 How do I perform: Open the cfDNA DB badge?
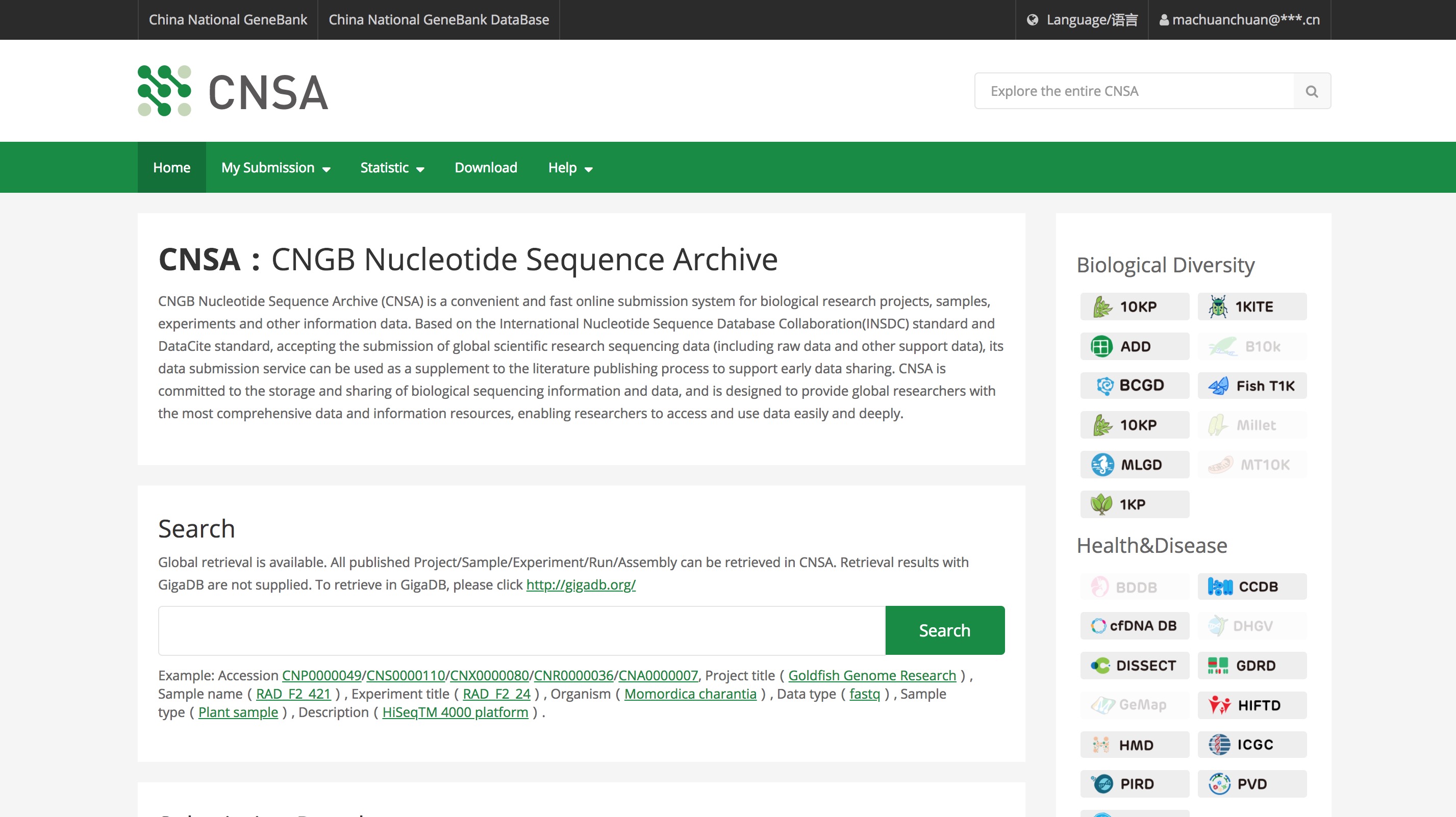point(1135,626)
